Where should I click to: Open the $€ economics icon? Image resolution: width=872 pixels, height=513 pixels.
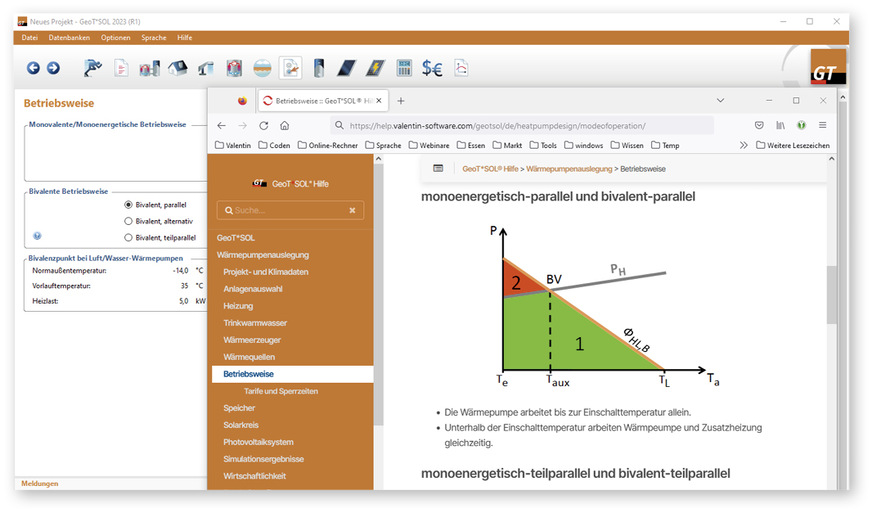click(432, 68)
